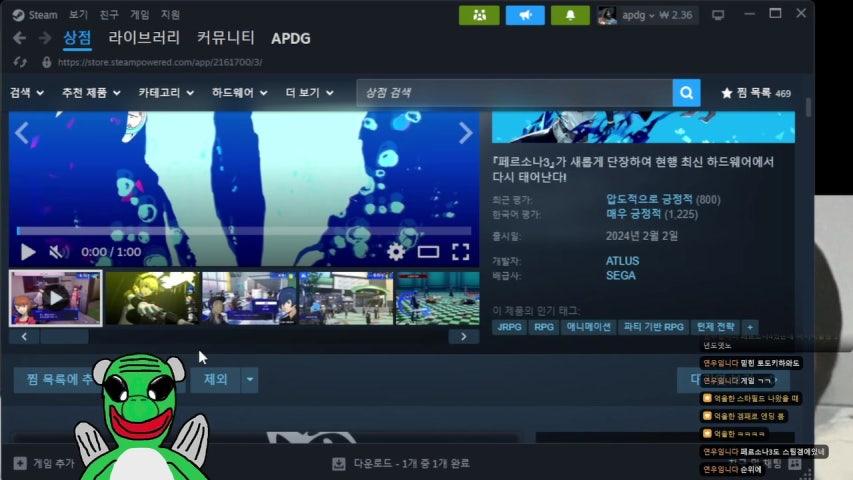This screenshot has height=480, width=853.
Task: Click the trailer progress seek bar
Action: coord(244,231)
